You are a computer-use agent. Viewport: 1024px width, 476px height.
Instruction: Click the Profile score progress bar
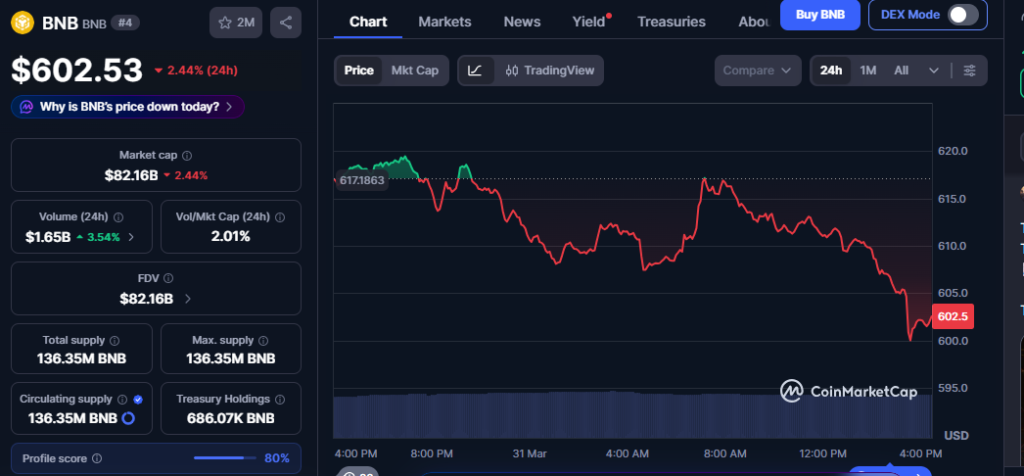click(225, 458)
